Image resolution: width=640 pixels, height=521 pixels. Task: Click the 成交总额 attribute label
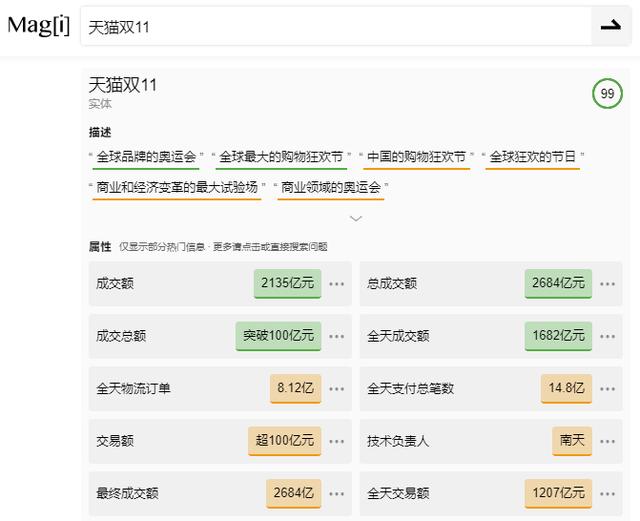click(x=121, y=336)
